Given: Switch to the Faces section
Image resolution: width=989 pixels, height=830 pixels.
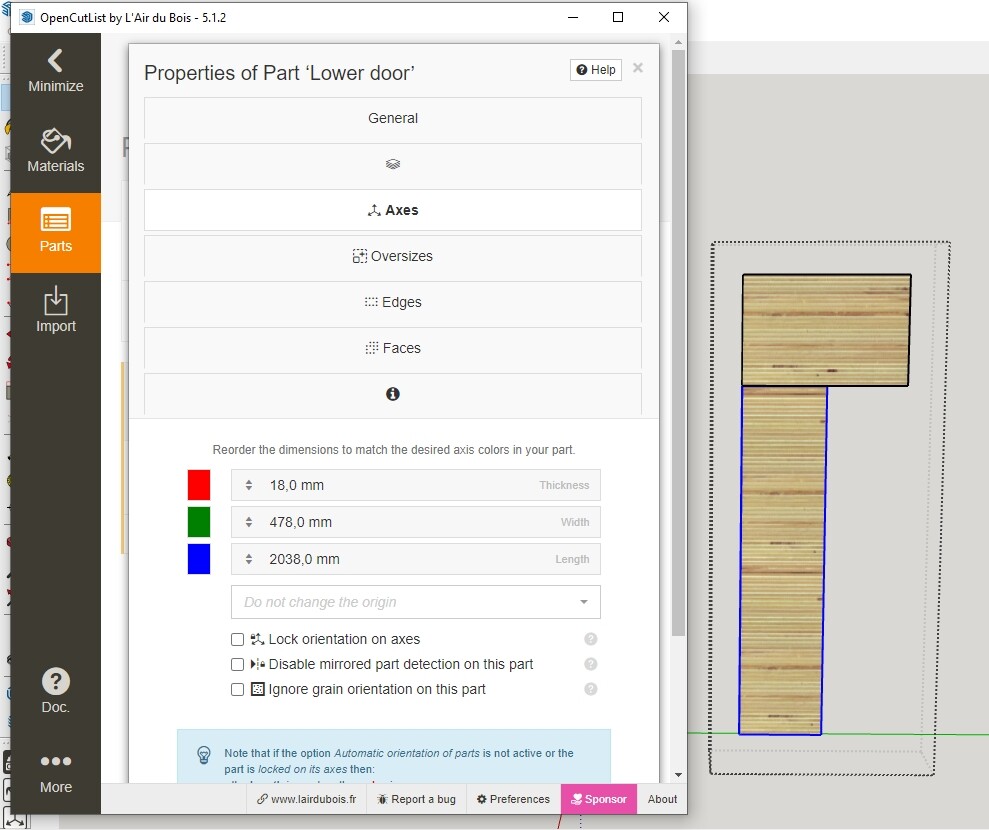Looking at the screenshot, I should click(x=392, y=348).
